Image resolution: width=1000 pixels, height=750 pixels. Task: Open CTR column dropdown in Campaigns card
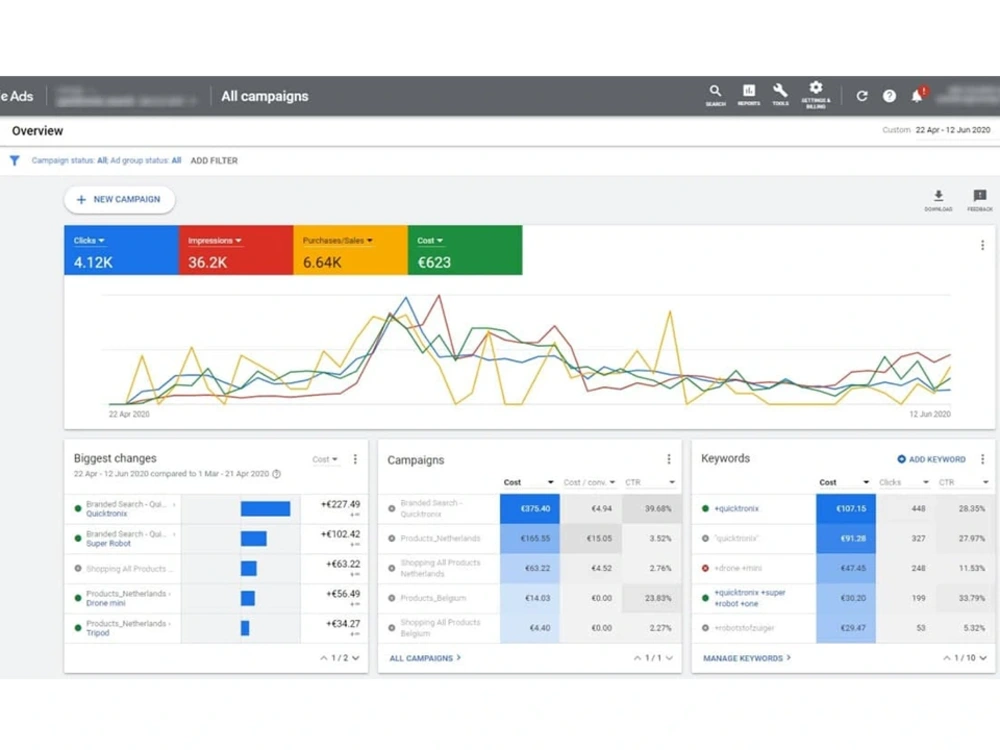pos(650,482)
